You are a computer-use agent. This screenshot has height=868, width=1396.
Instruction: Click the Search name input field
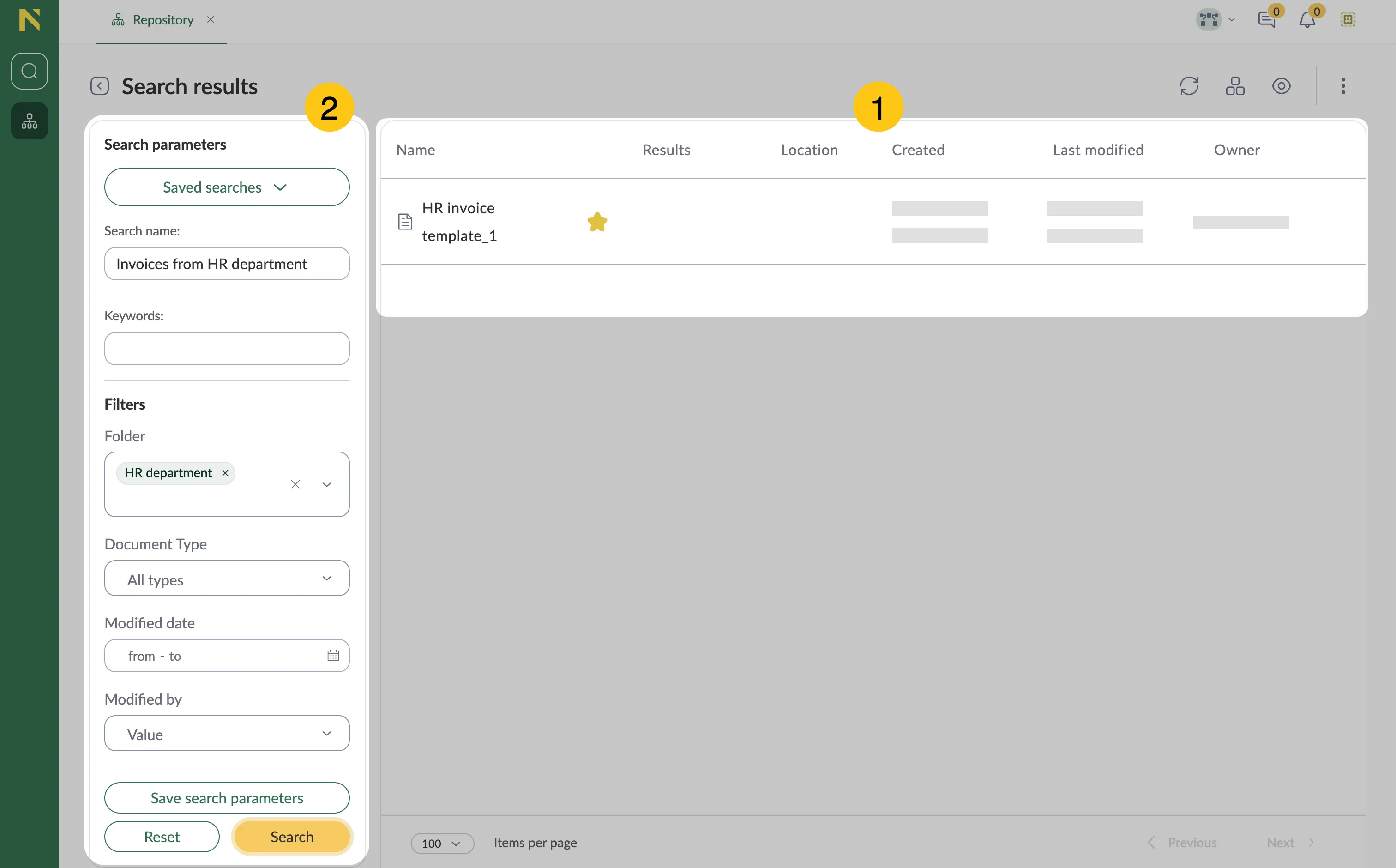[227, 264]
